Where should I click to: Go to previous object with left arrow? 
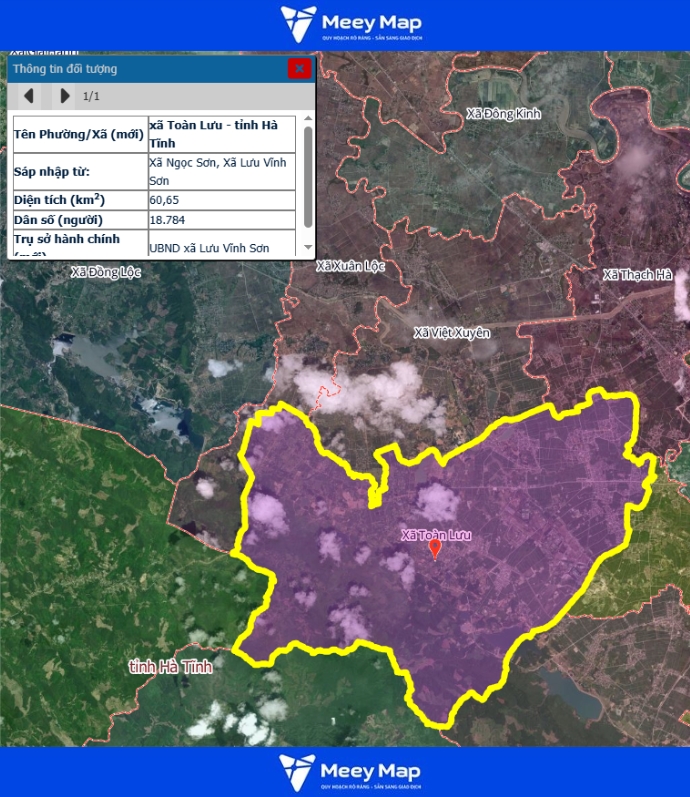tap(29, 96)
